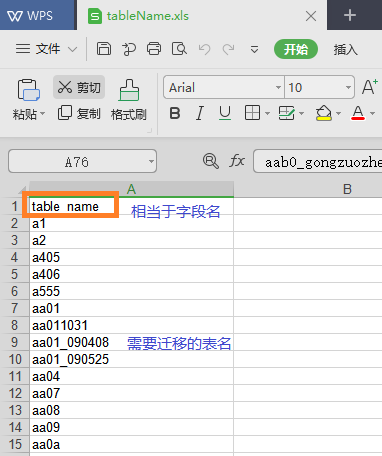Toggle italic formatting
This screenshot has height=456, width=382.
tap(200, 113)
